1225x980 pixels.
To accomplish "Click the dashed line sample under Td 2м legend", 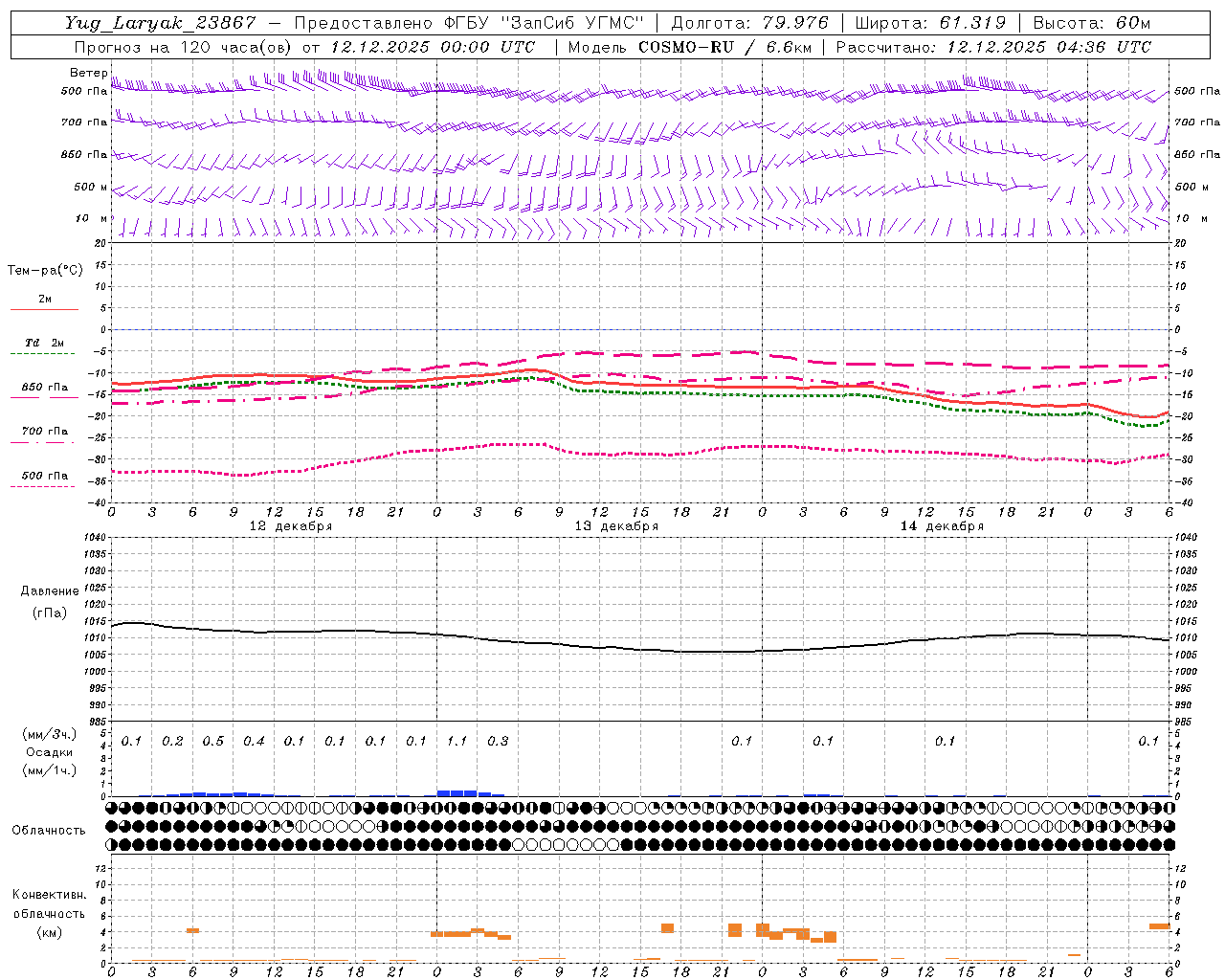I will [43, 354].
